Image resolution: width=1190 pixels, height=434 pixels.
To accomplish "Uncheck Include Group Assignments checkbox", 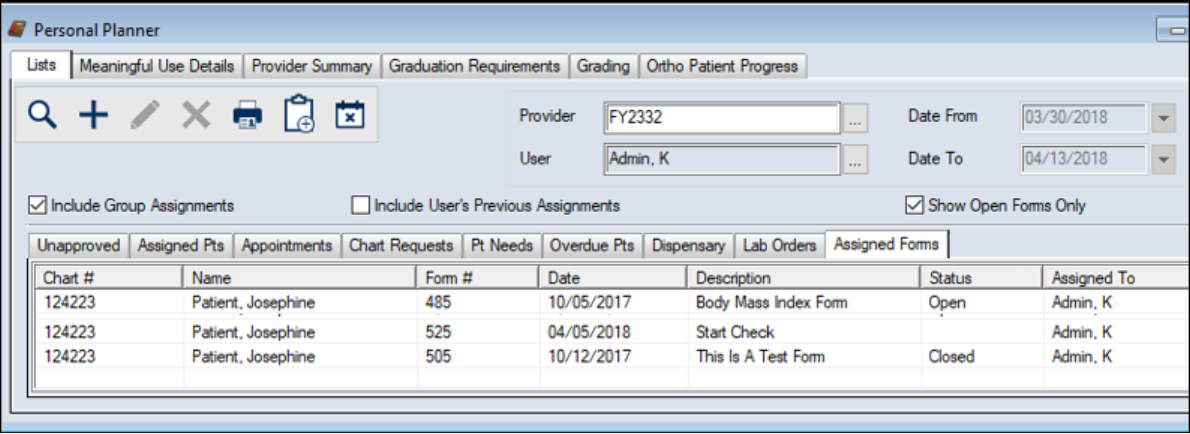I will coord(38,206).
